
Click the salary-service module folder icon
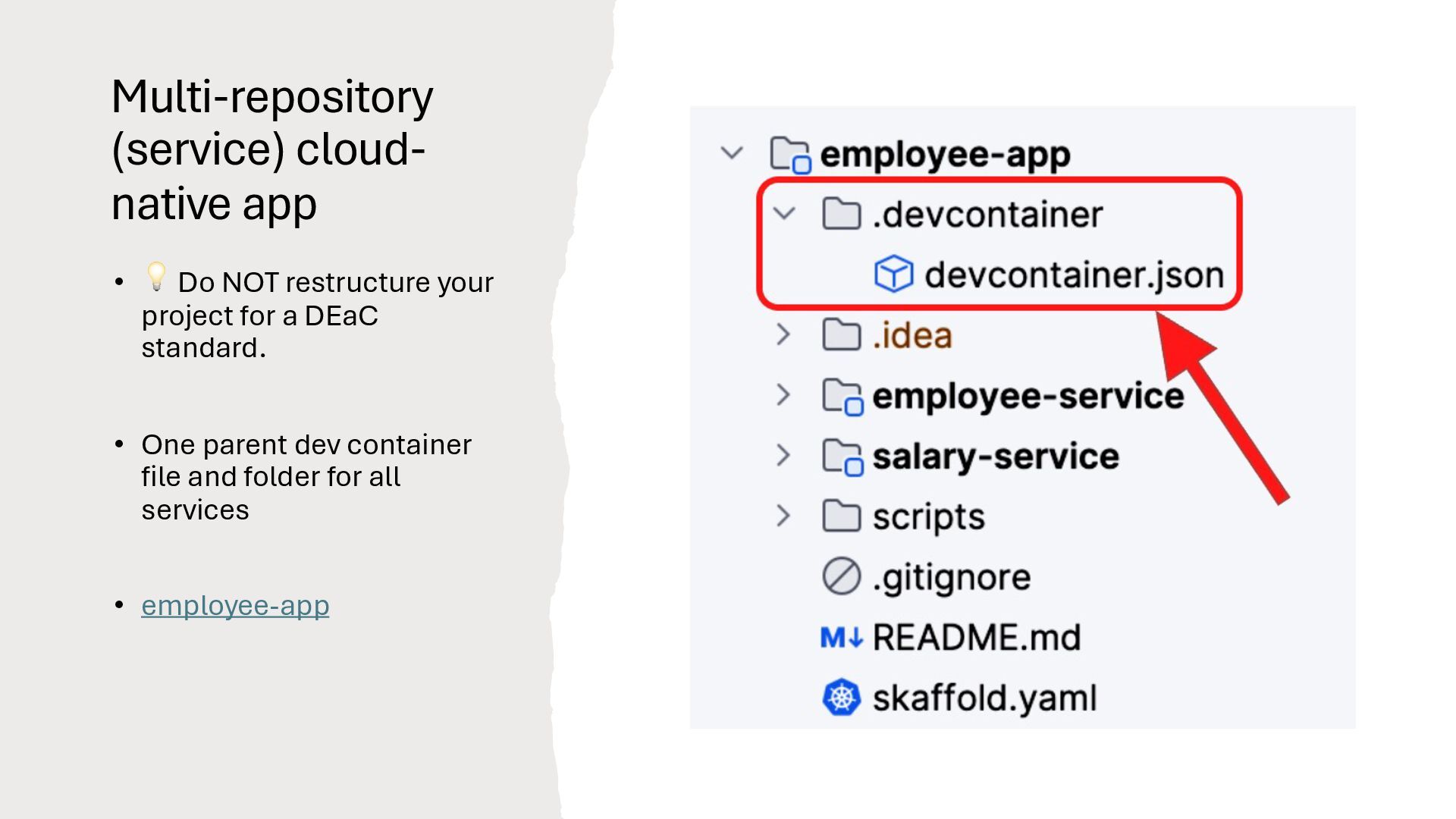pyautogui.click(x=842, y=456)
